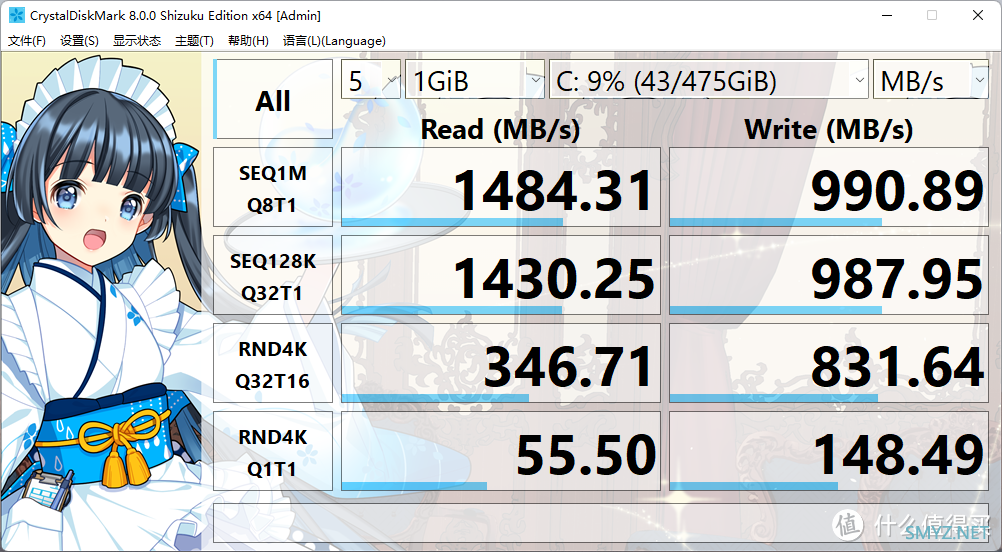Click the CrystalDiskMark title bar app icon
The image size is (1002, 552).
pyautogui.click(x=17, y=15)
